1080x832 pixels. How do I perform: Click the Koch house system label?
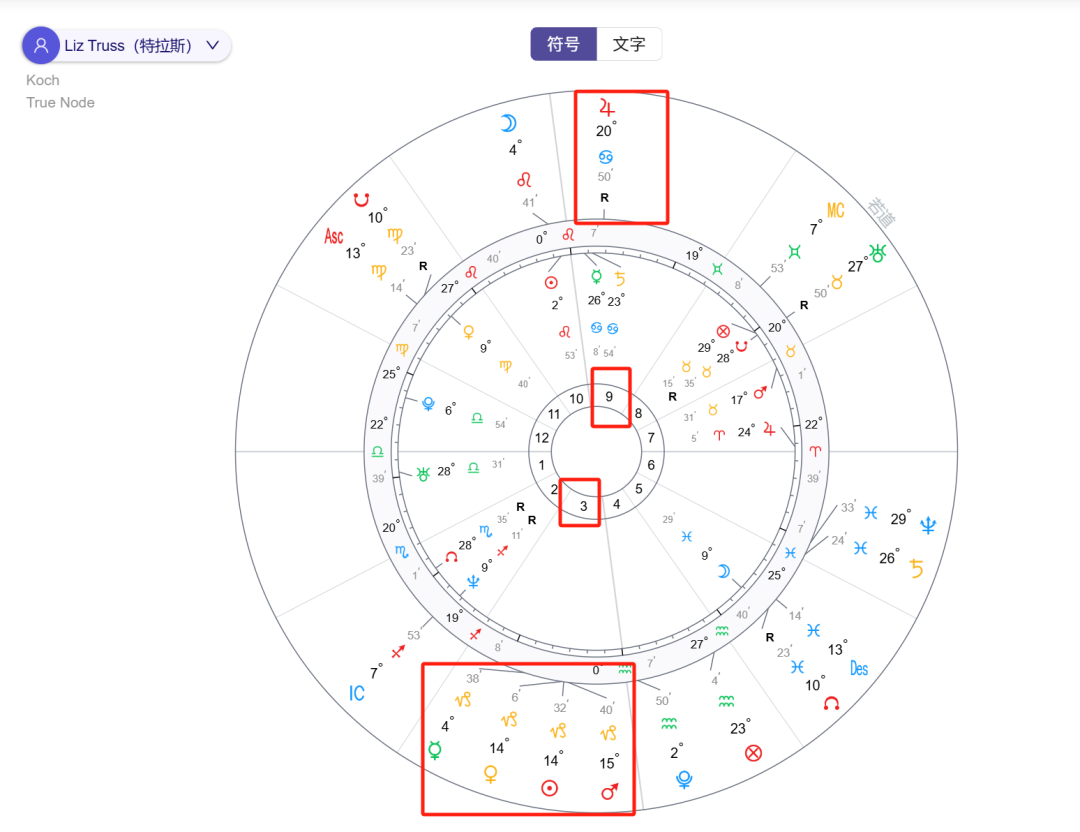[x=42, y=80]
